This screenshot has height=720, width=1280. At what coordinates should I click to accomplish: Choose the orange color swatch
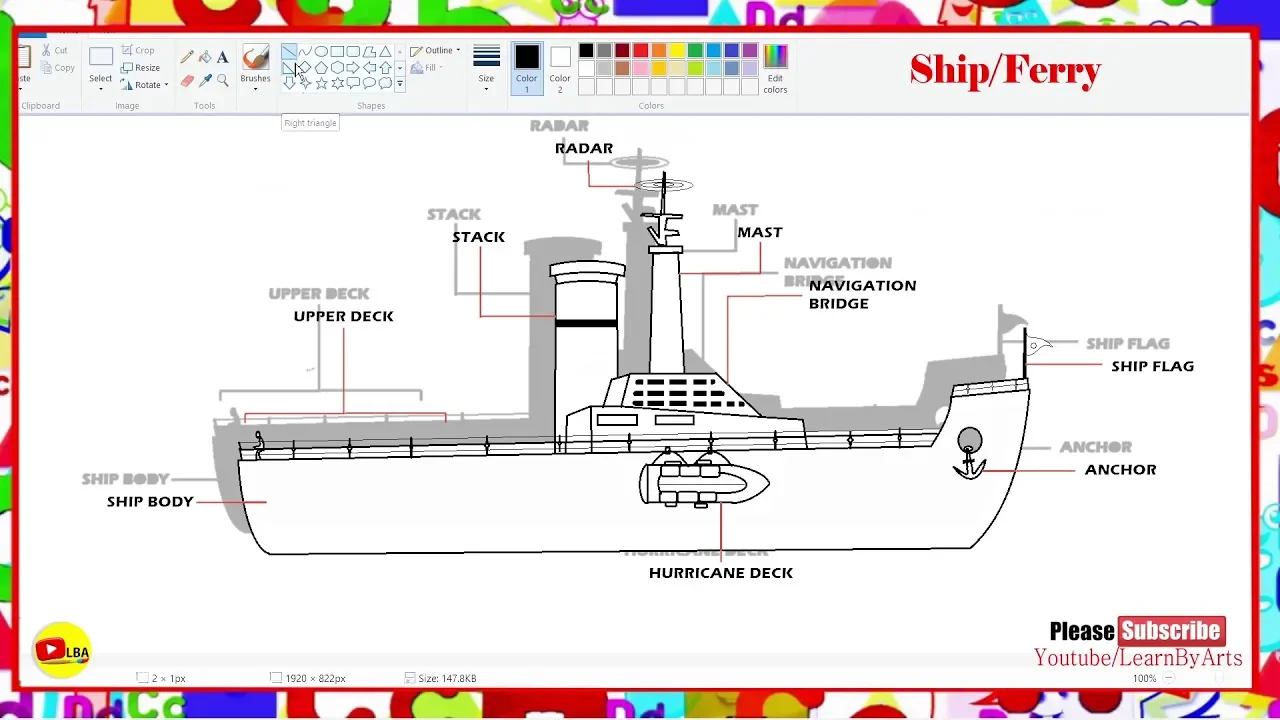[659, 51]
